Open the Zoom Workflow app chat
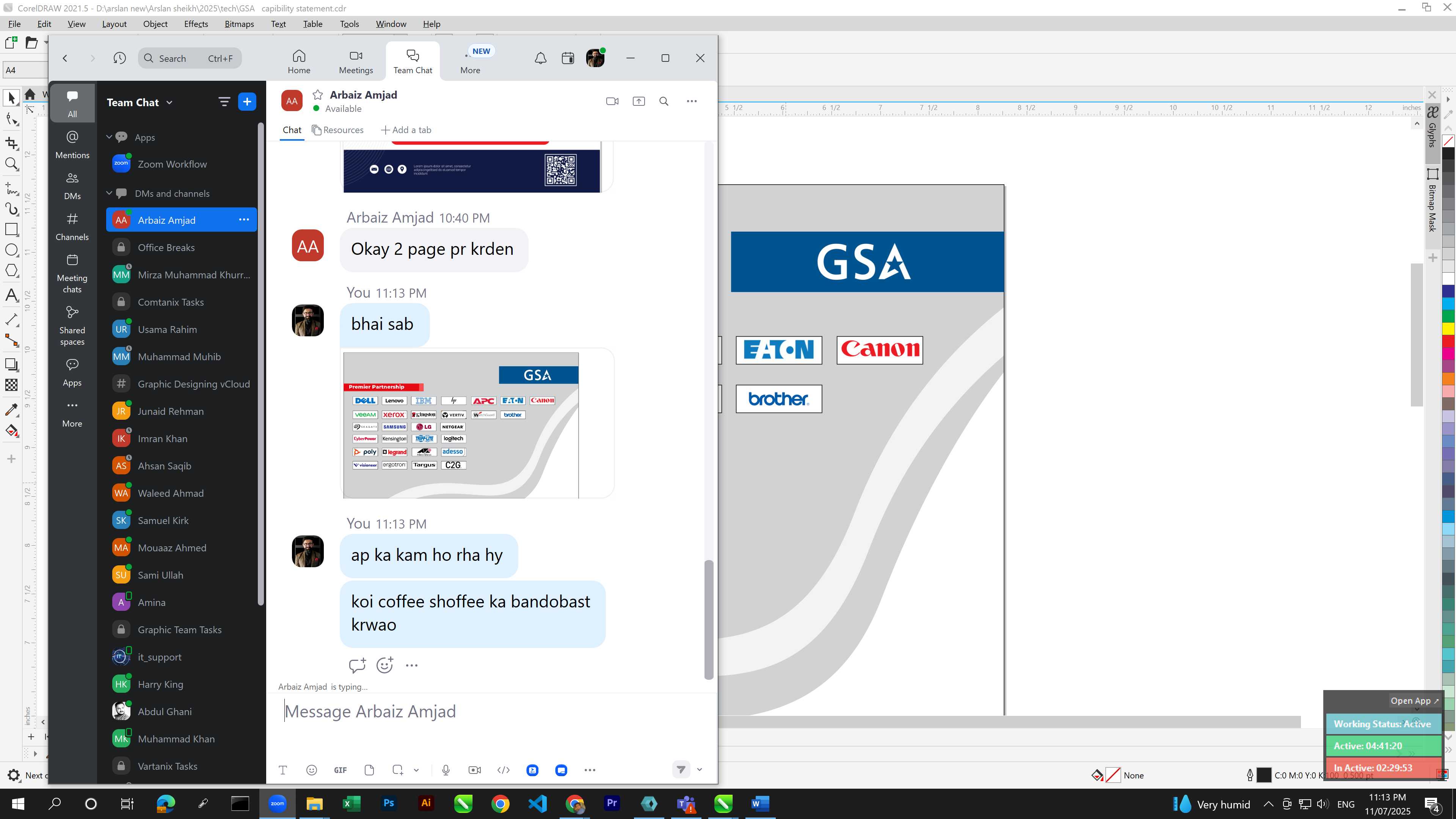The image size is (1456, 819). [182, 164]
